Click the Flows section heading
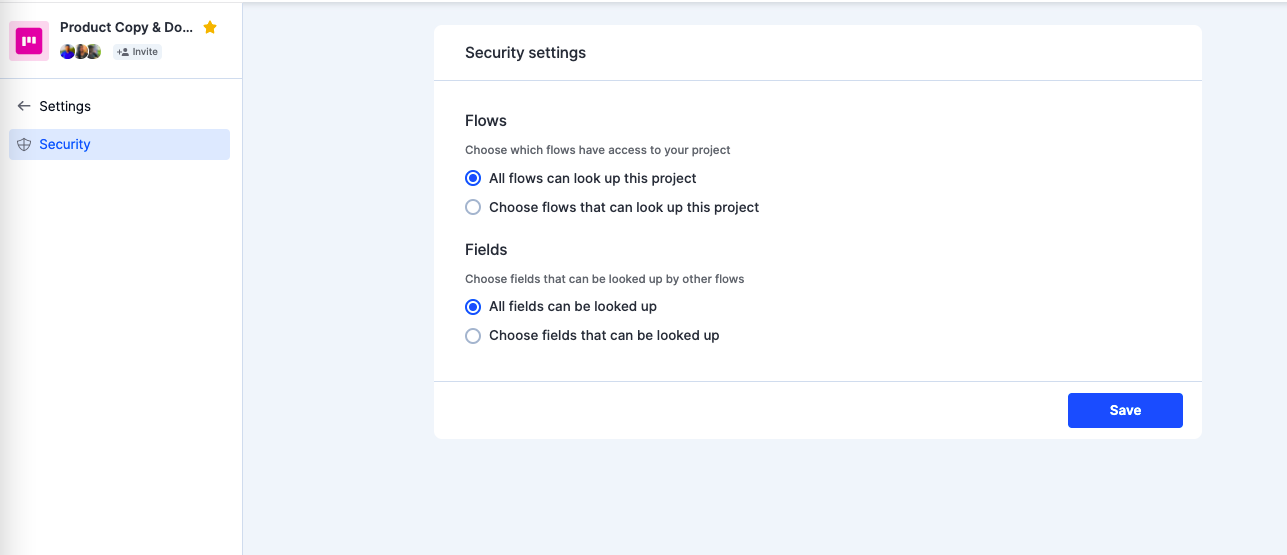The image size is (1287, 555). coord(486,121)
